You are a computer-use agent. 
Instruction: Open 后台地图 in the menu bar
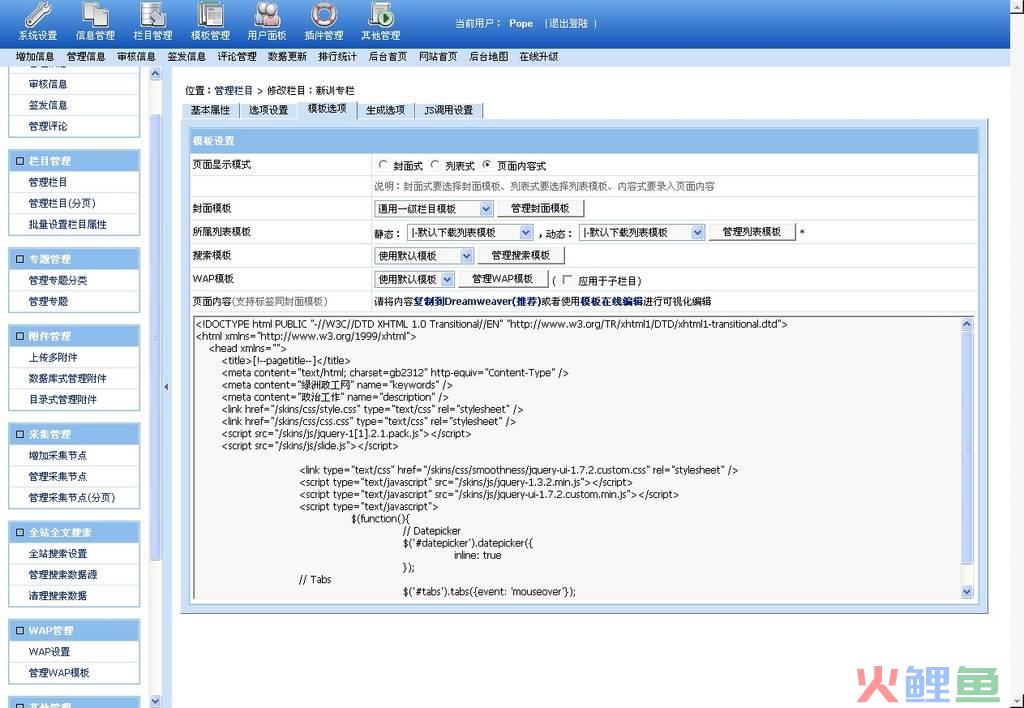tap(488, 57)
